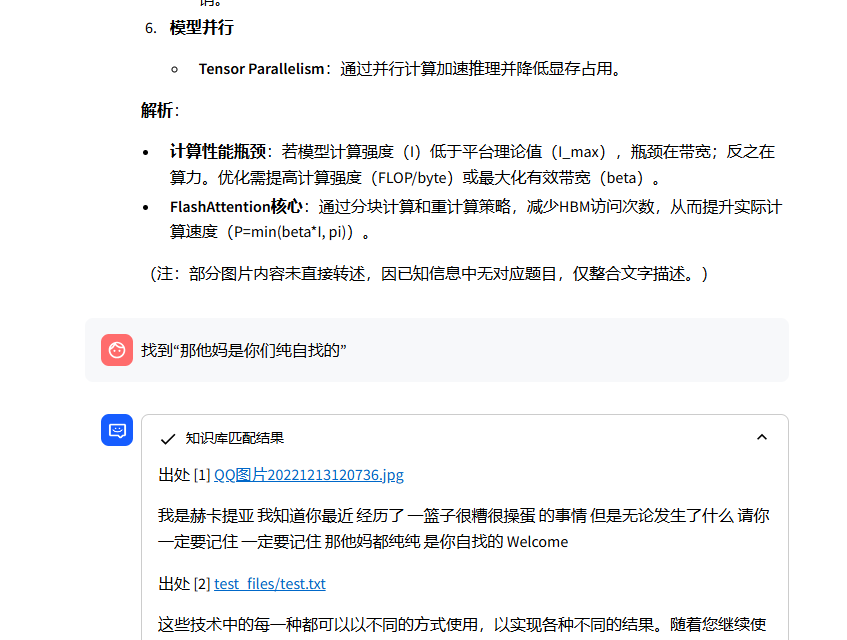Click the 赫卡提亚 quoted passage in the first source

(464, 528)
